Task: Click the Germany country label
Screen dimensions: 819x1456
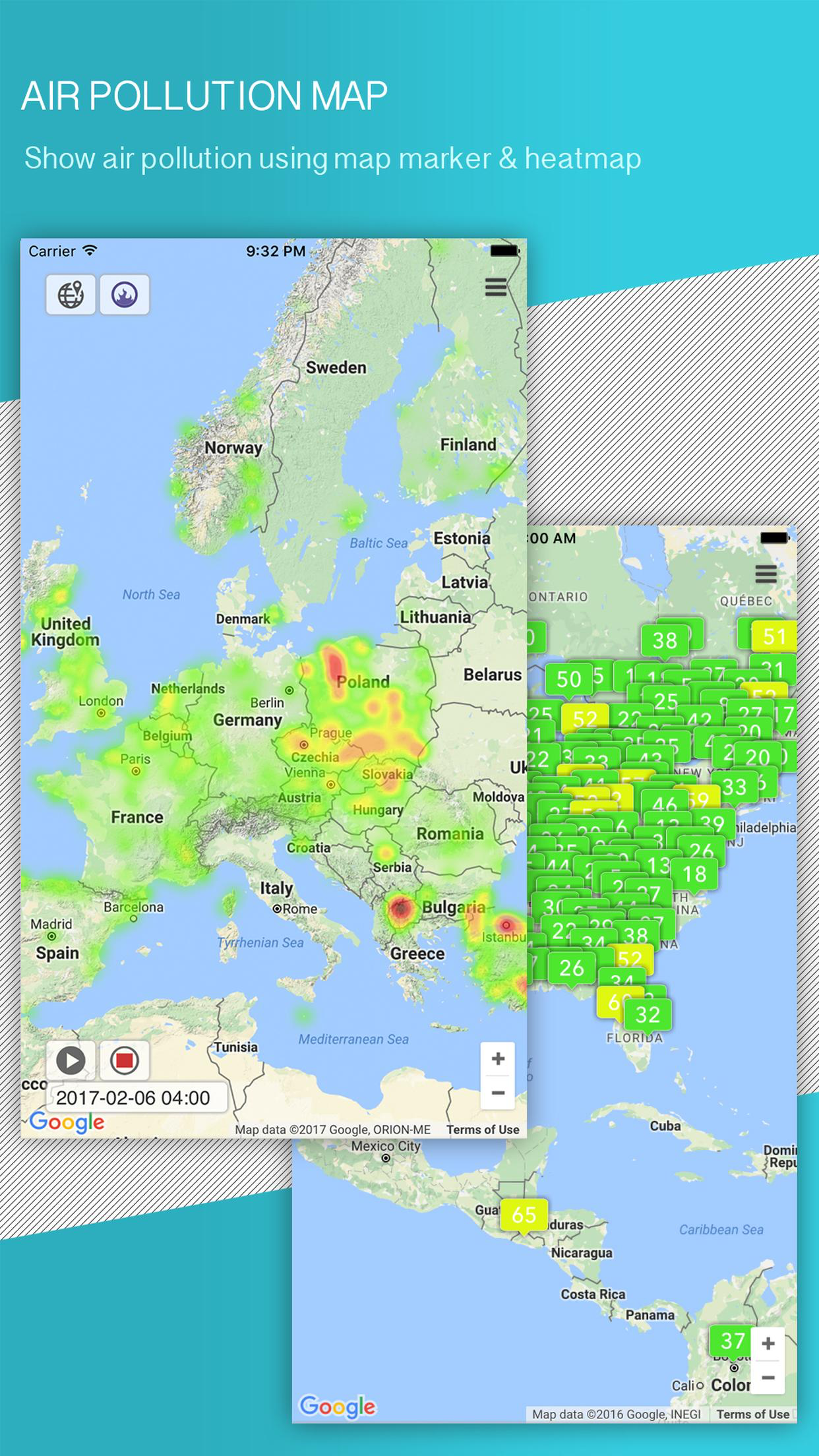Action: (247, 720)
